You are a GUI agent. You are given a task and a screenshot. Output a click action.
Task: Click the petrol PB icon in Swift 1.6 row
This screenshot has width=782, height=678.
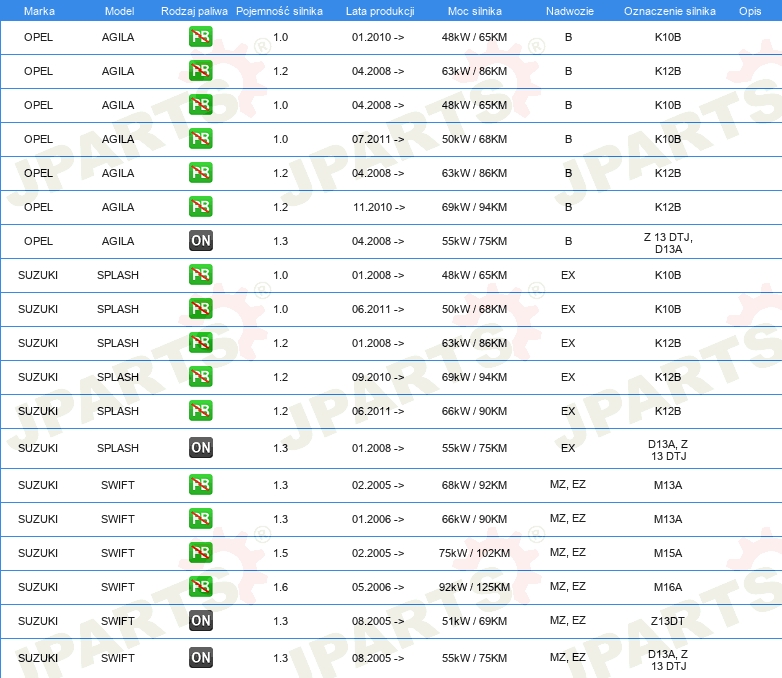tap(201, 587)
